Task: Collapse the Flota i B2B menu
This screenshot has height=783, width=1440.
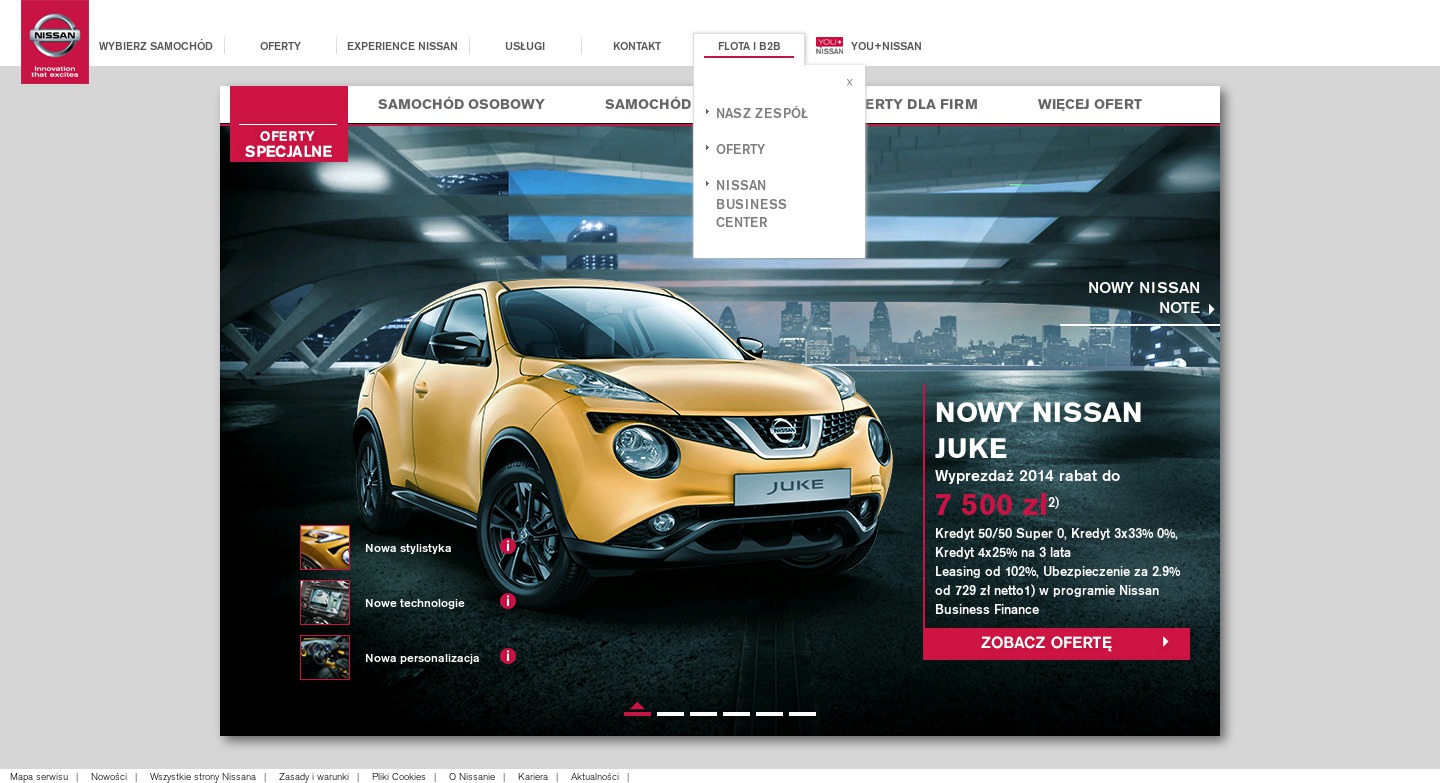Action: (749, 46)
